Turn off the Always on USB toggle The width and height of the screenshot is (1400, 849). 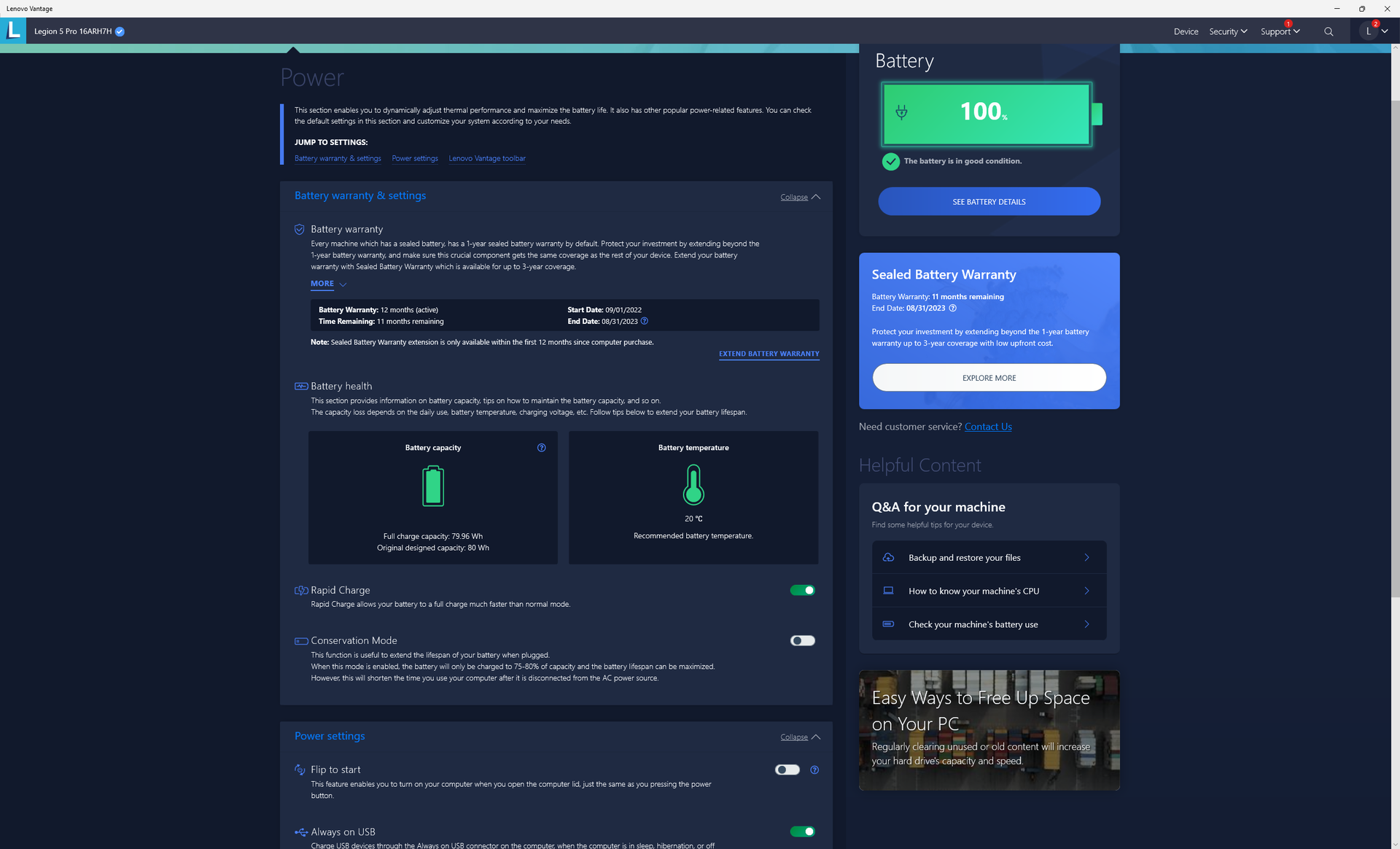(802, 831)
